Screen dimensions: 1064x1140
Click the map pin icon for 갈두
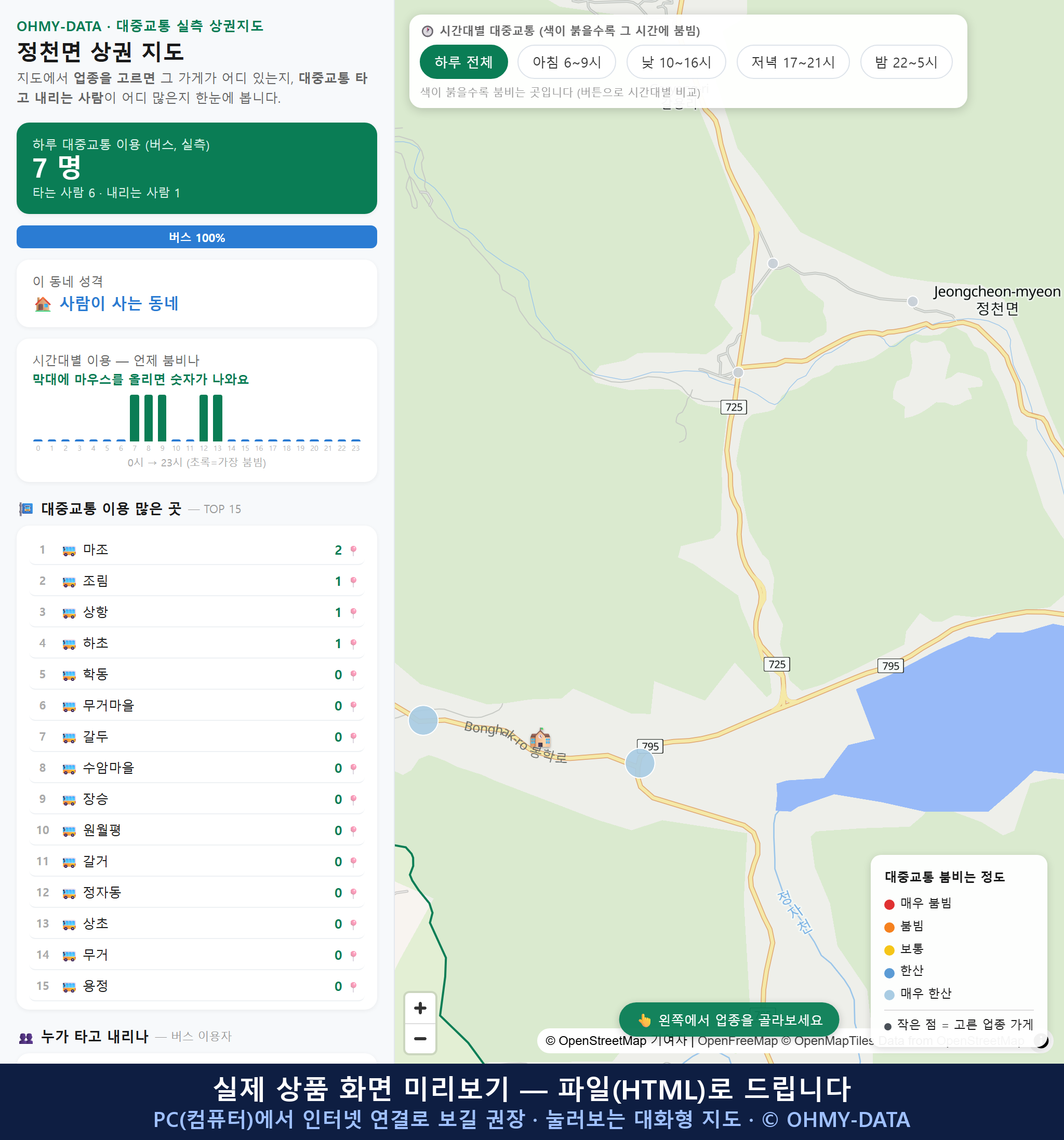click(x=353, y=737)
